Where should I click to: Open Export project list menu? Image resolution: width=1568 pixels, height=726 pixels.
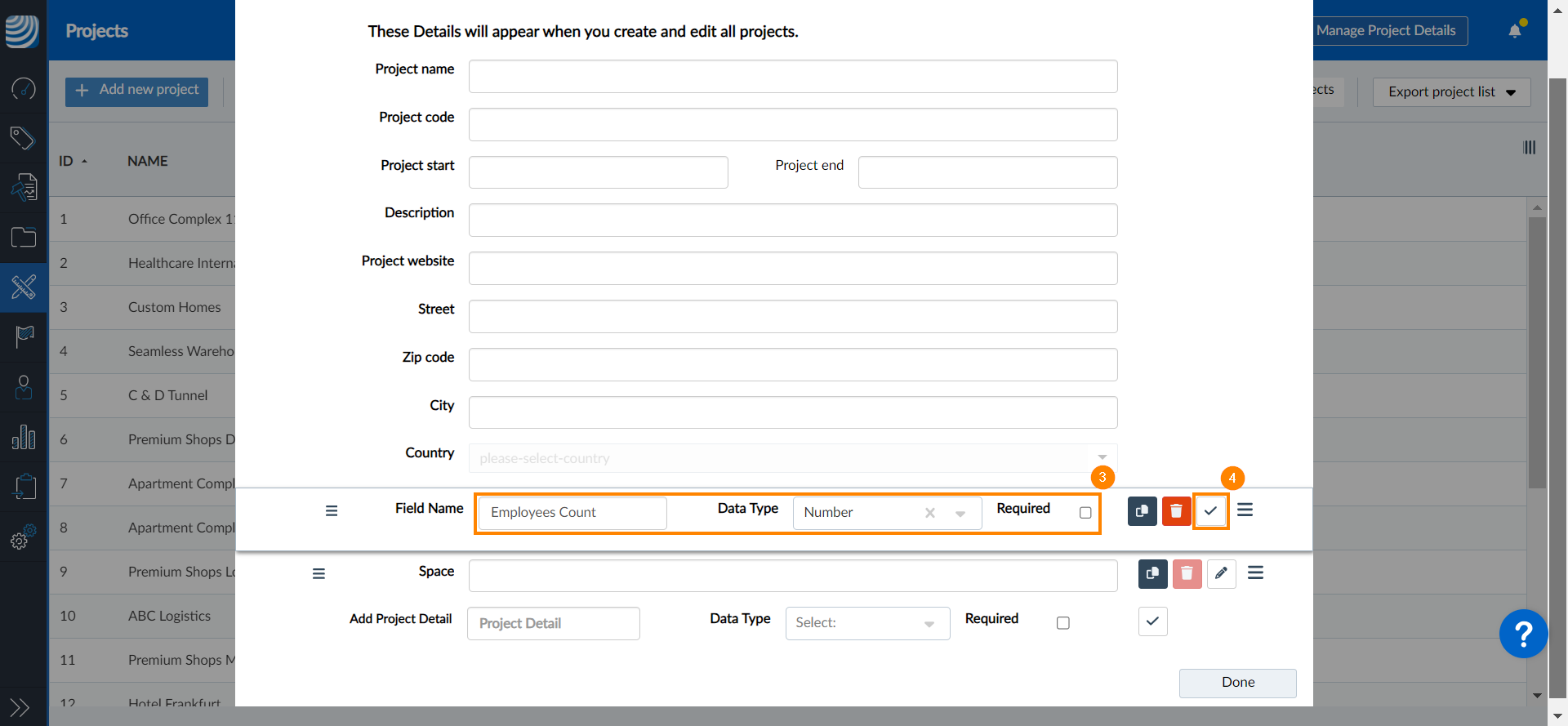pyautogui.click(x=1451, y=92)
